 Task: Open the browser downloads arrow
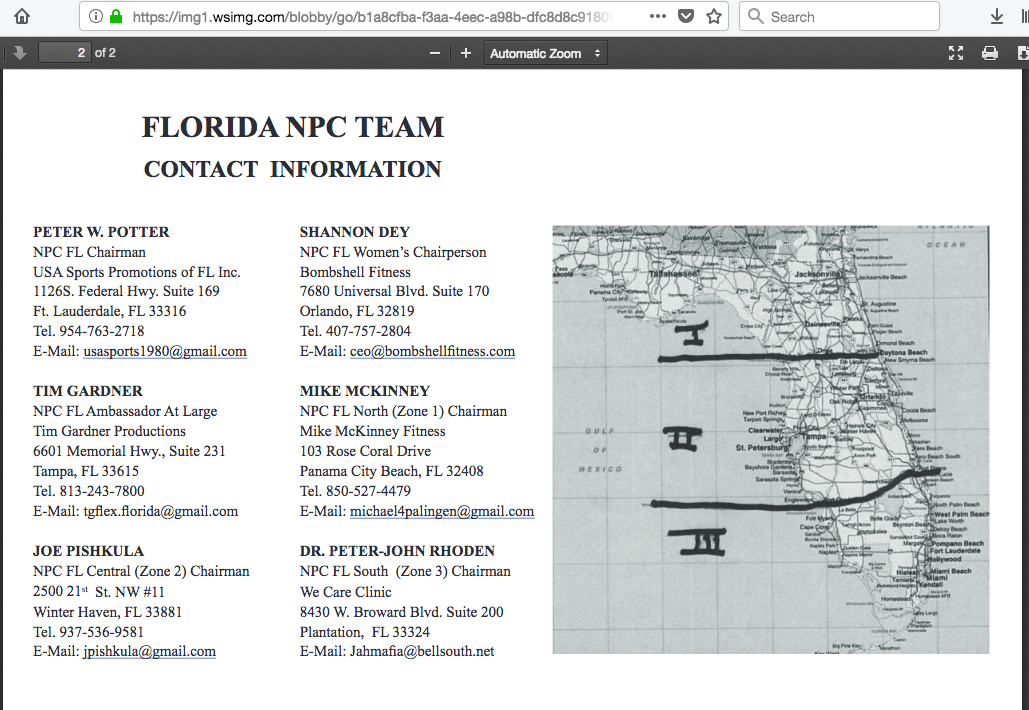tap(996, 16)
